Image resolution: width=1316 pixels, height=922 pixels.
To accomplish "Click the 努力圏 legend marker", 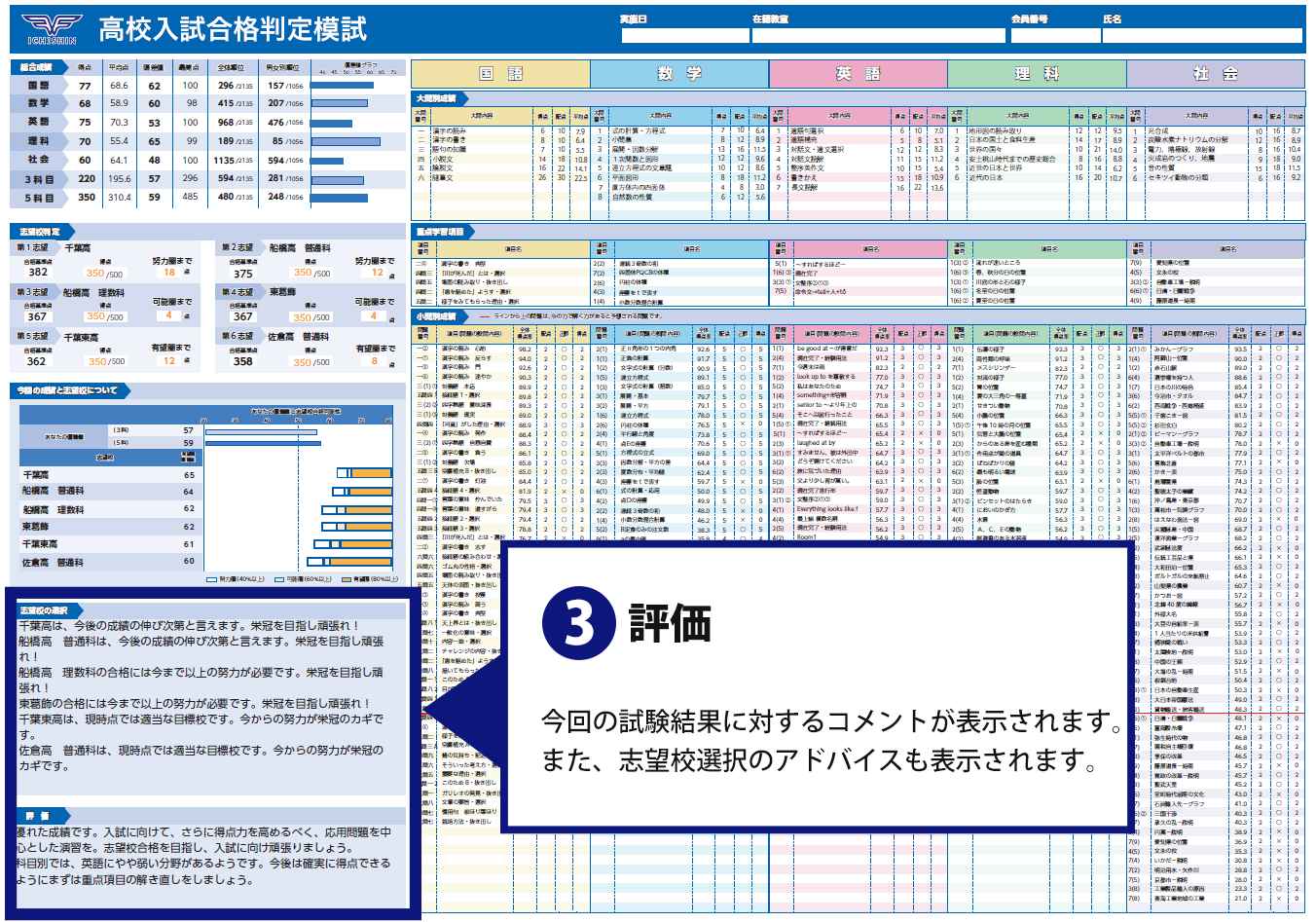I will tap(211, 578).
